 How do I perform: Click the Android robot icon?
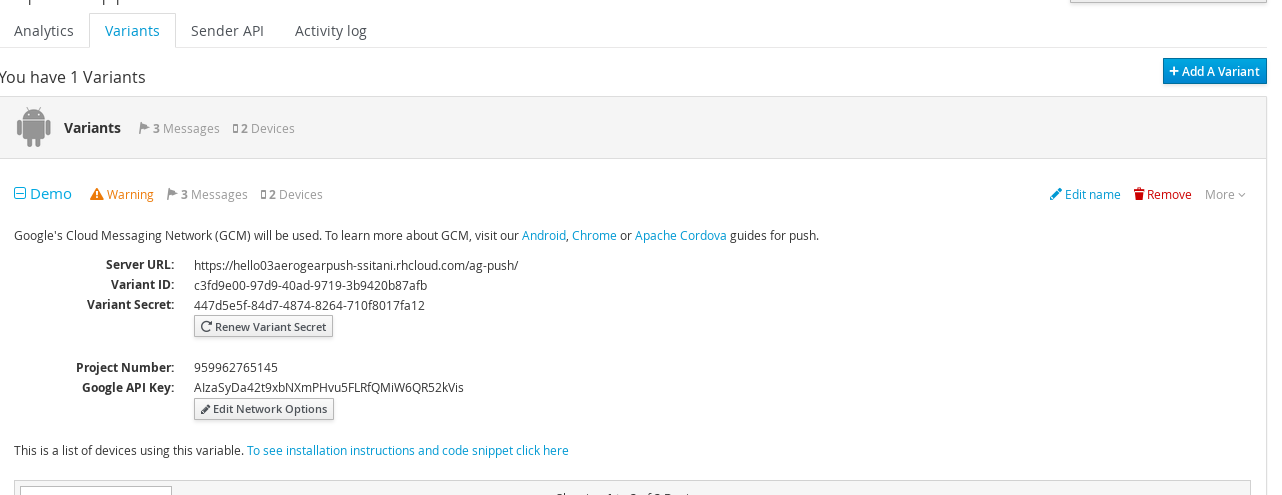pos(33,128)
